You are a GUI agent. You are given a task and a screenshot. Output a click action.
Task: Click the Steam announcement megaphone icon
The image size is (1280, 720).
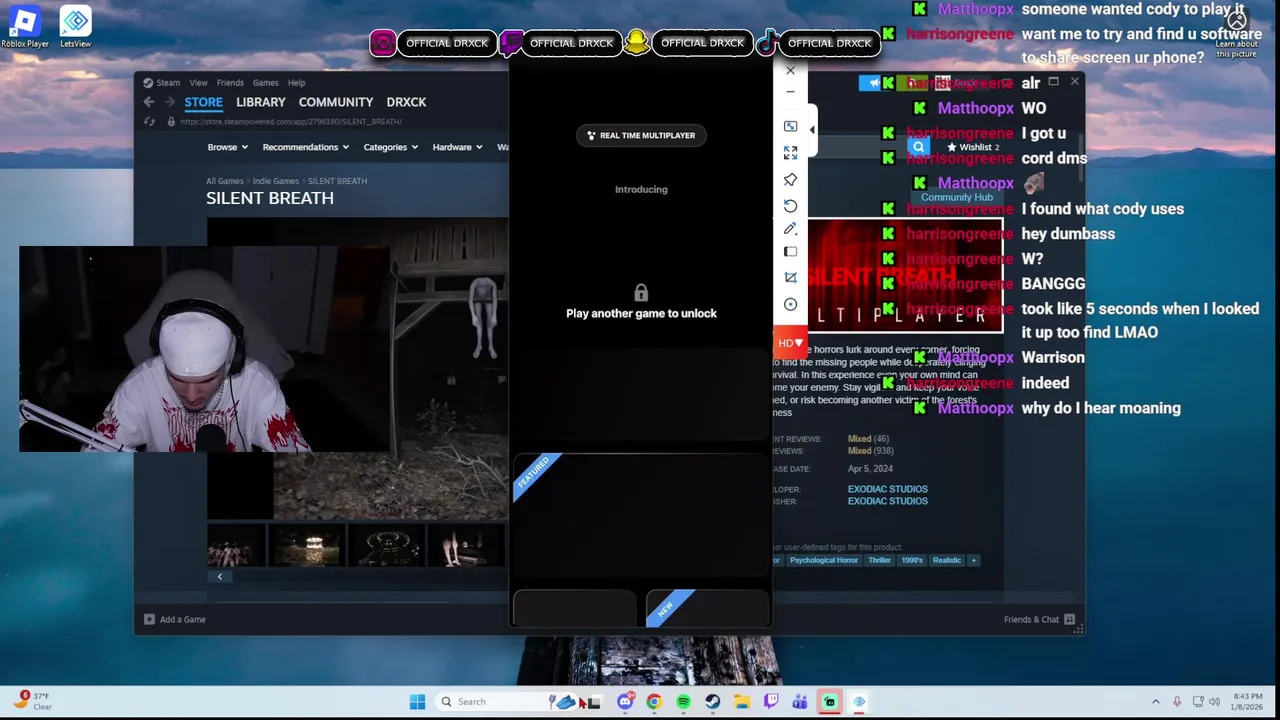pyautogui.click(x=873, y=83)
